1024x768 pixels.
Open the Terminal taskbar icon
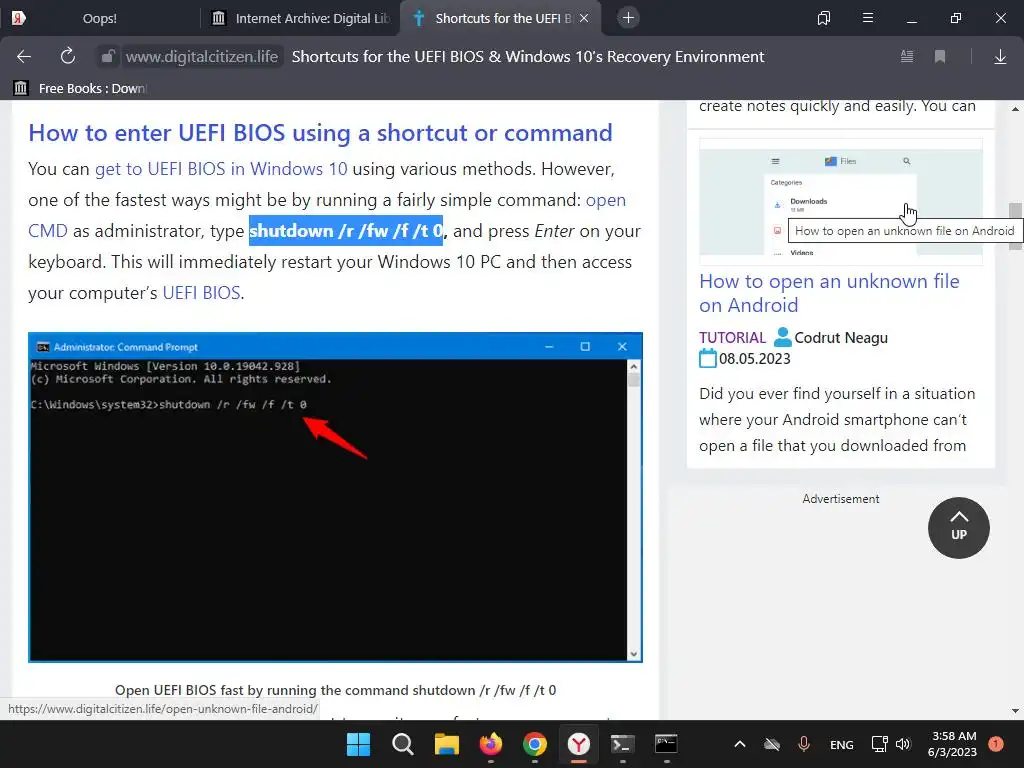(622, 744)
